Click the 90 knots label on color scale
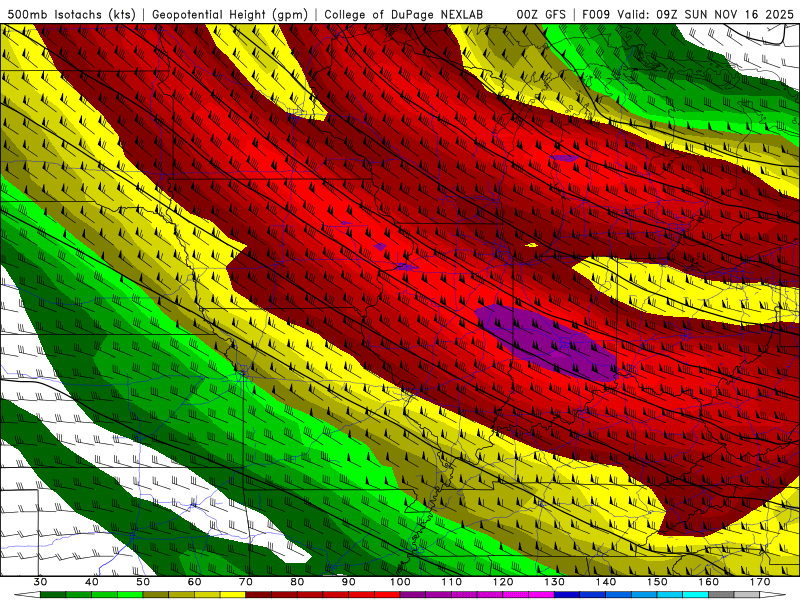The width and height of the screenshot is (800, 600). pos(349,582)
